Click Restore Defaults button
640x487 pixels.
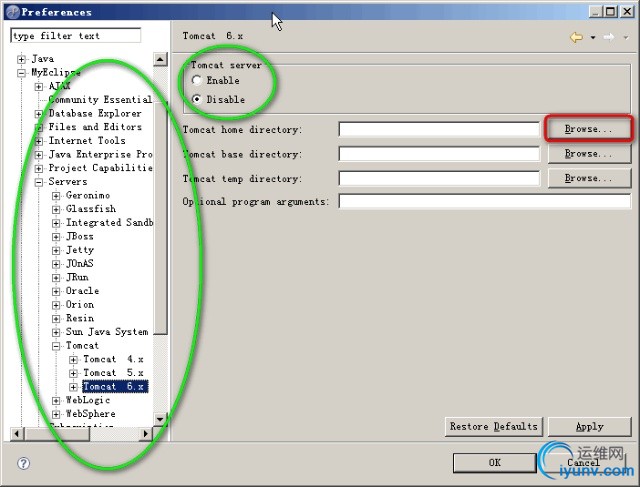click(x=494, y=427)
